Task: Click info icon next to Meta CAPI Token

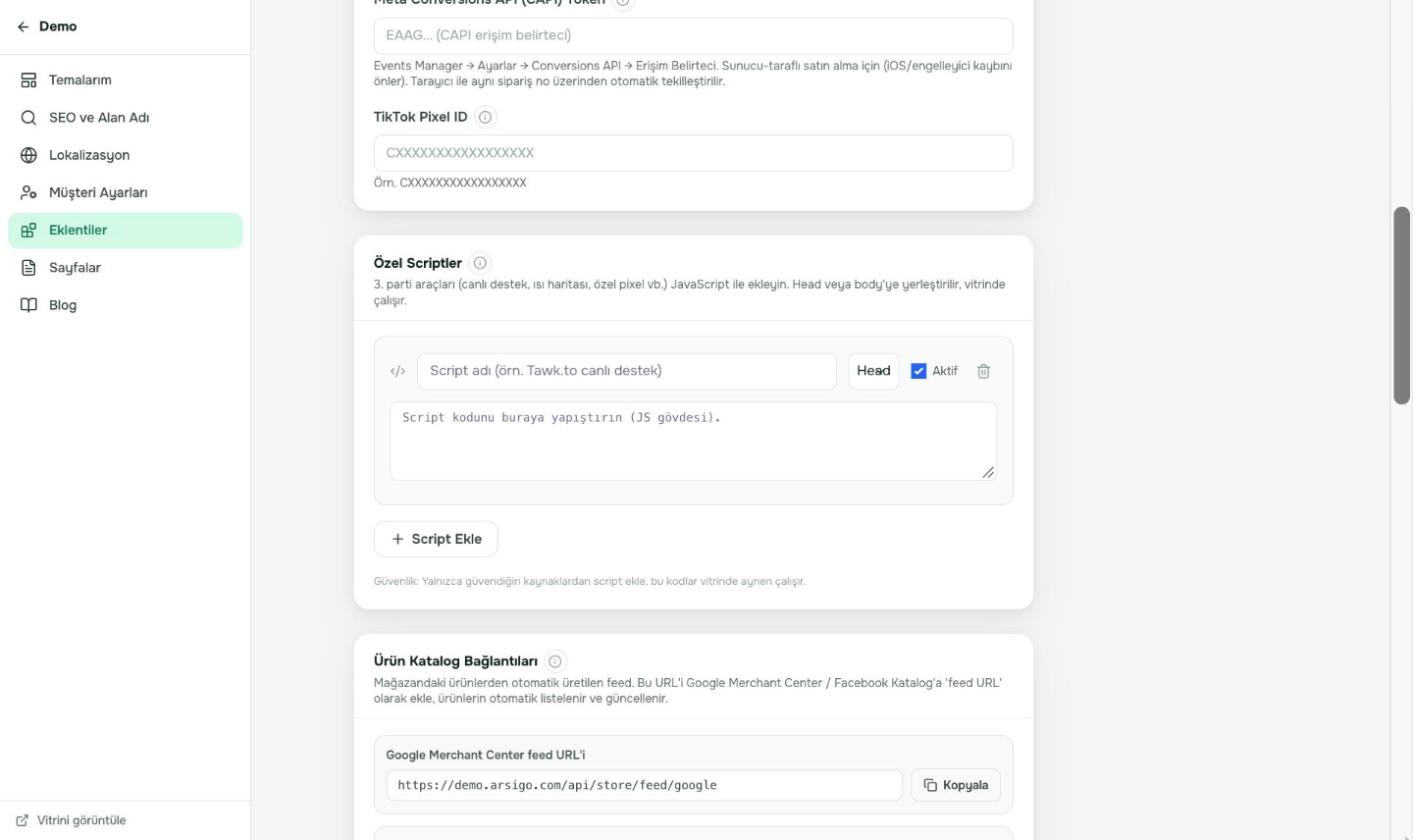Action: [x=623, y=3]
